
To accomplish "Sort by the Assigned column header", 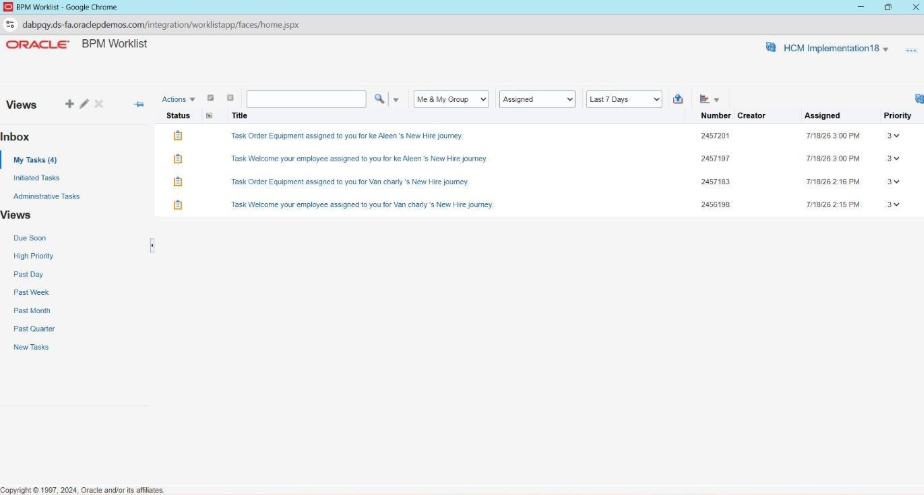I will [x=822, y=116].
